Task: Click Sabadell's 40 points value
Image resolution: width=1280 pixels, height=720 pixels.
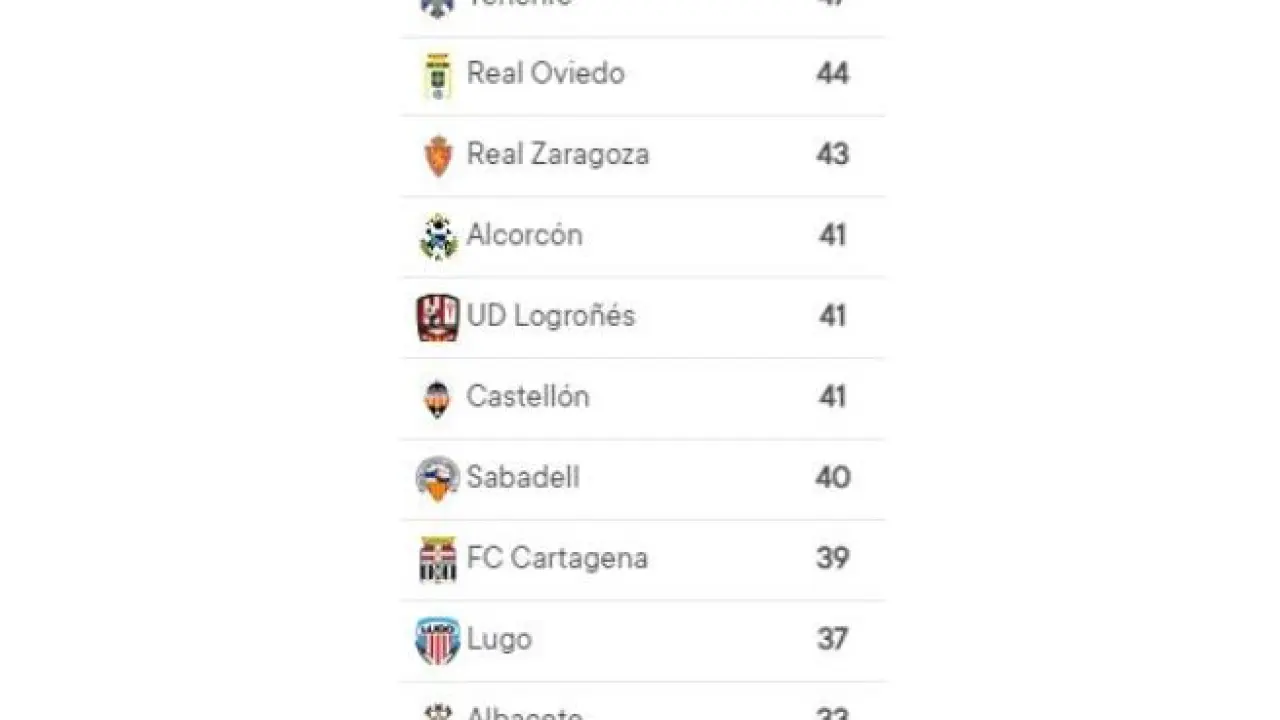Action: point(832,478)
